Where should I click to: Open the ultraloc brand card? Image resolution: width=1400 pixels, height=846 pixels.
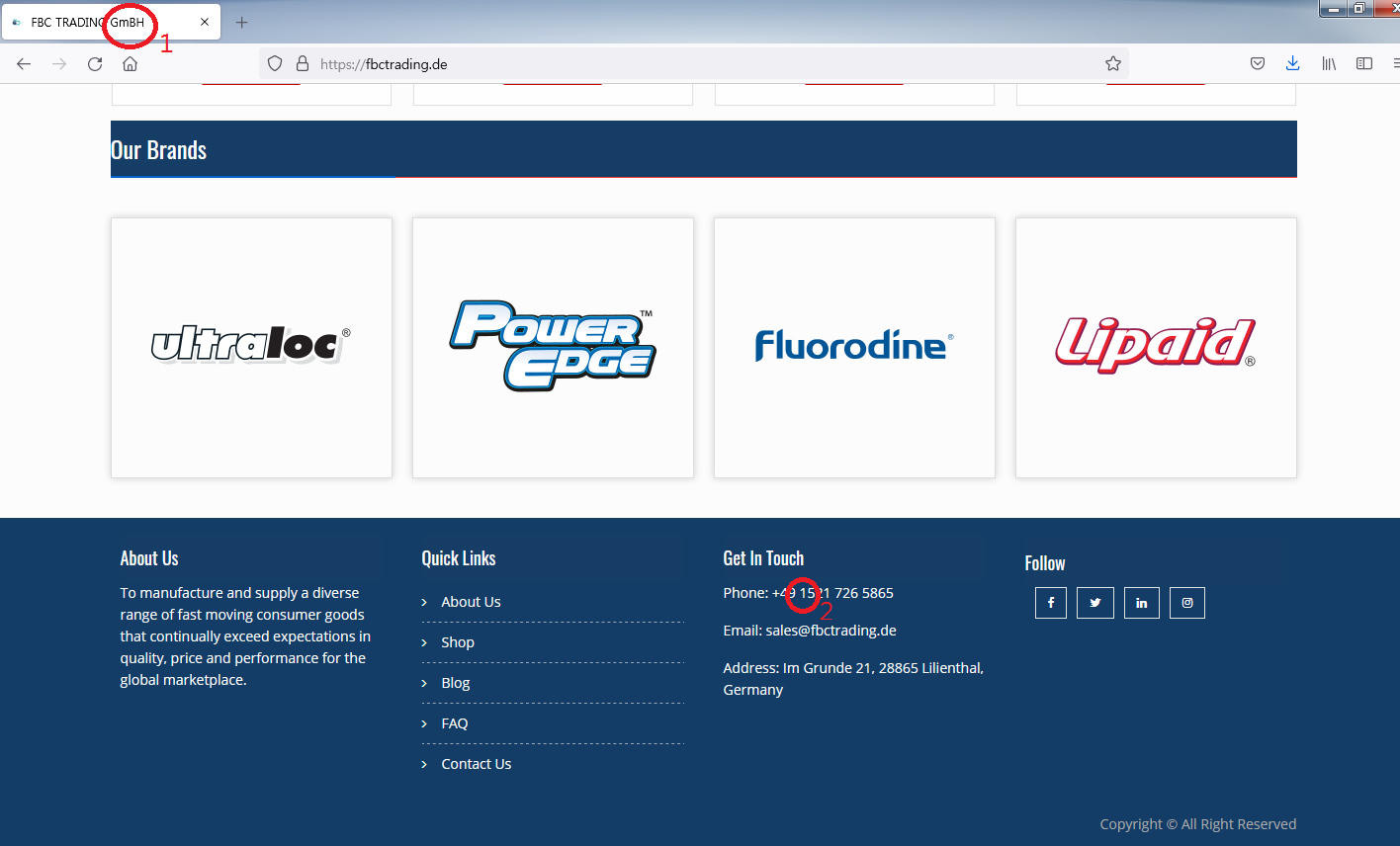click(251, 348)
